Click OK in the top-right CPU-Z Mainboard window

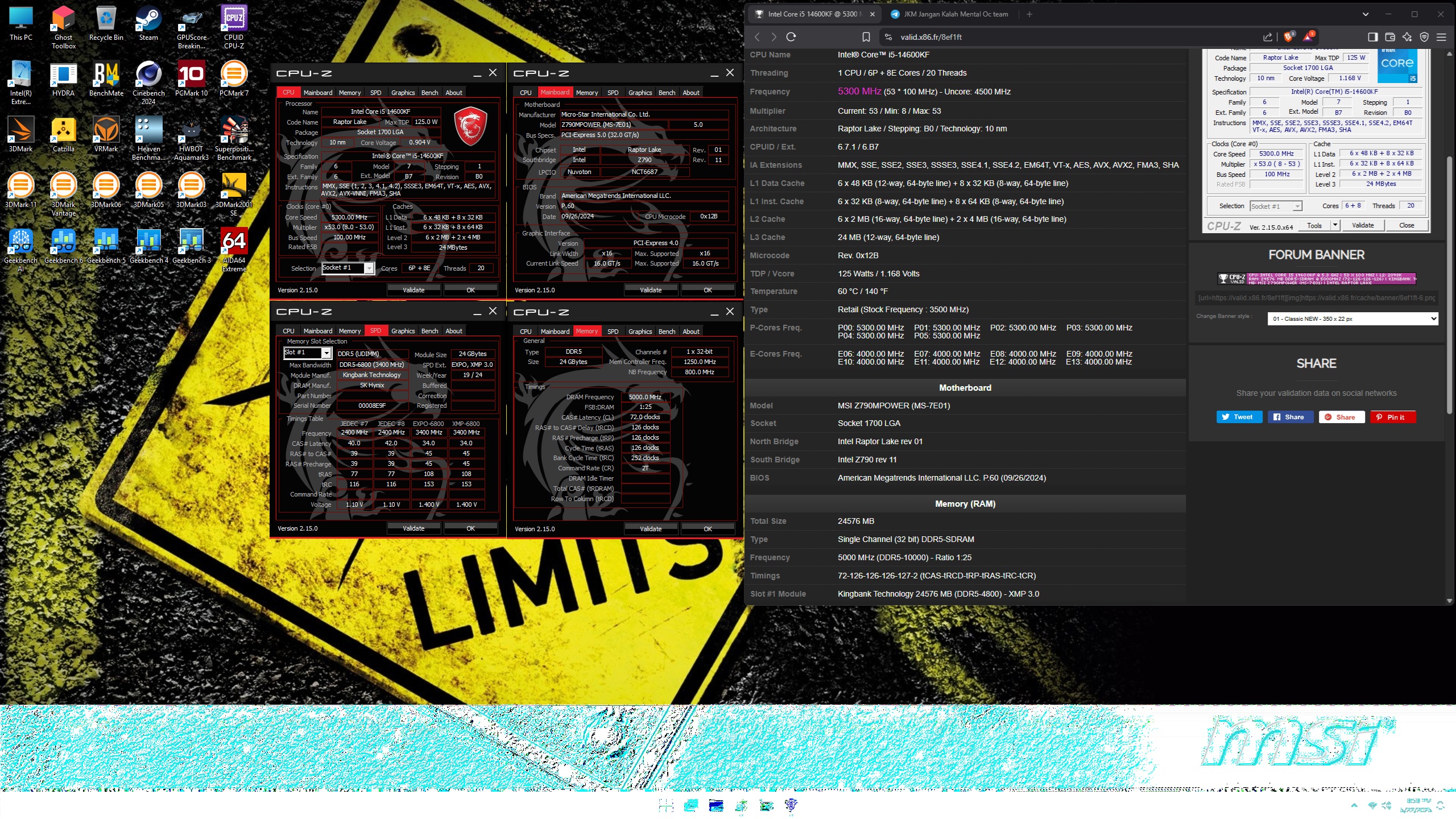click(708, 289)
